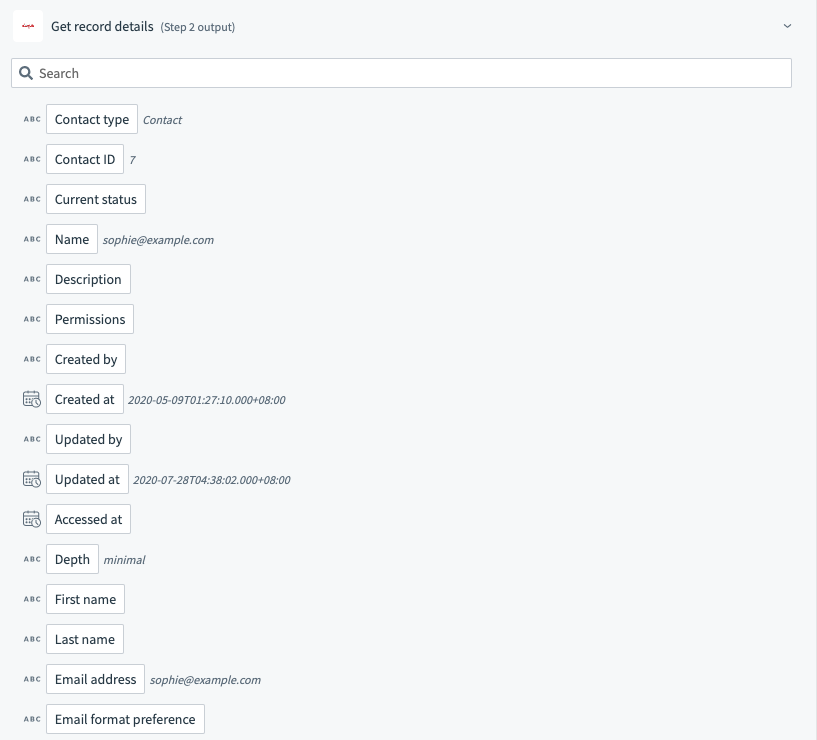817x740 pixels.
Task: Select the Updated by data pill
Action: point(88,439)
